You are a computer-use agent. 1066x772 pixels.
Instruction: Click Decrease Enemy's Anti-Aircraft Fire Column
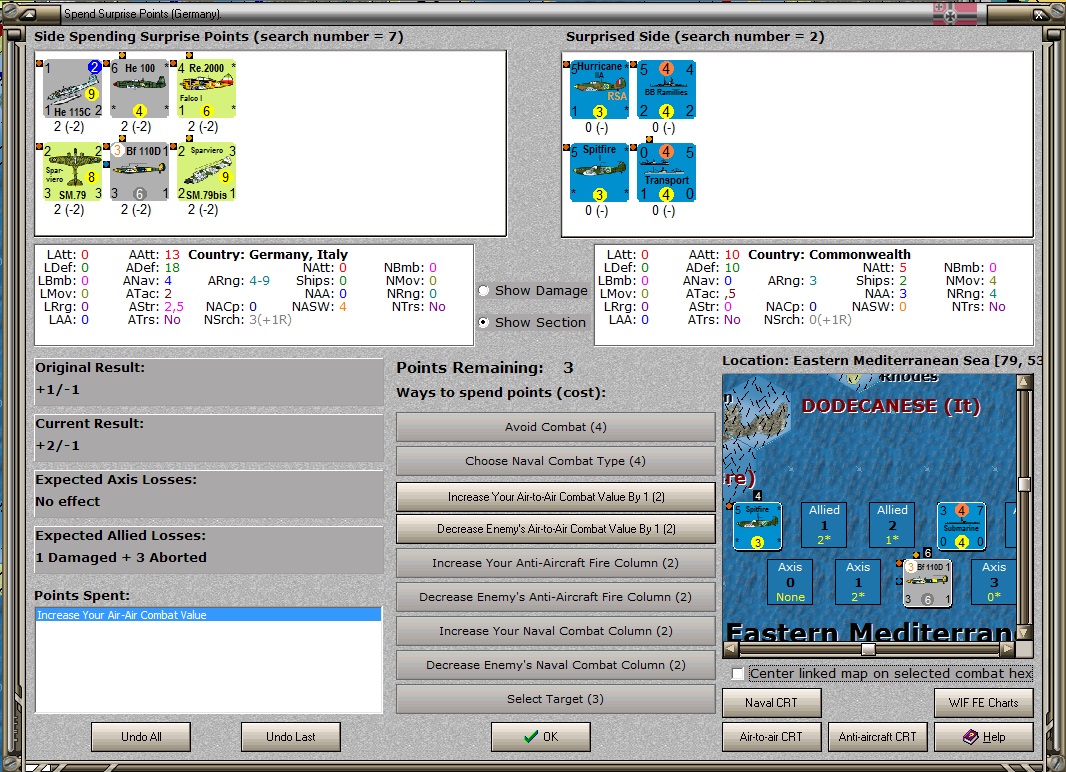click(x=555, y=597)
